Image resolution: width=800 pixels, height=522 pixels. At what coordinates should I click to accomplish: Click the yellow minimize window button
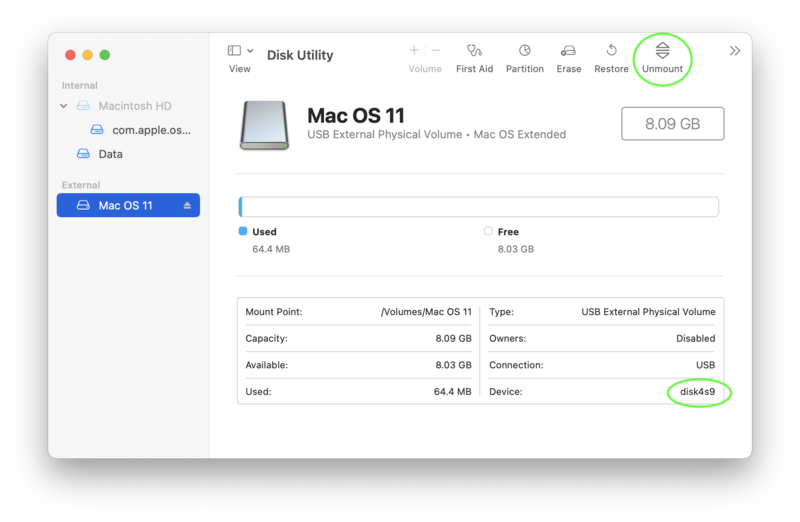(88, 55)
